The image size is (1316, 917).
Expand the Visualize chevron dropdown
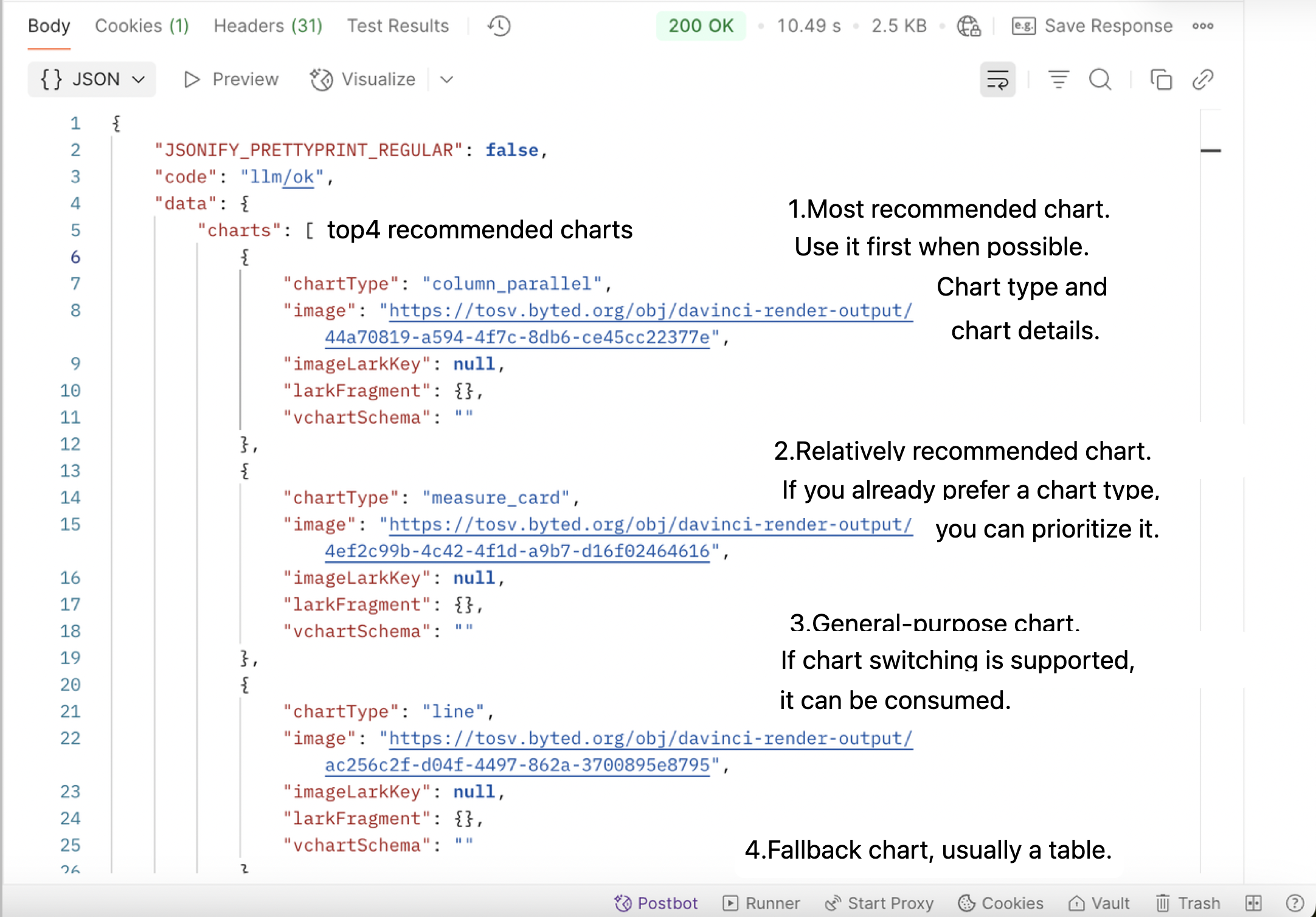447,80
